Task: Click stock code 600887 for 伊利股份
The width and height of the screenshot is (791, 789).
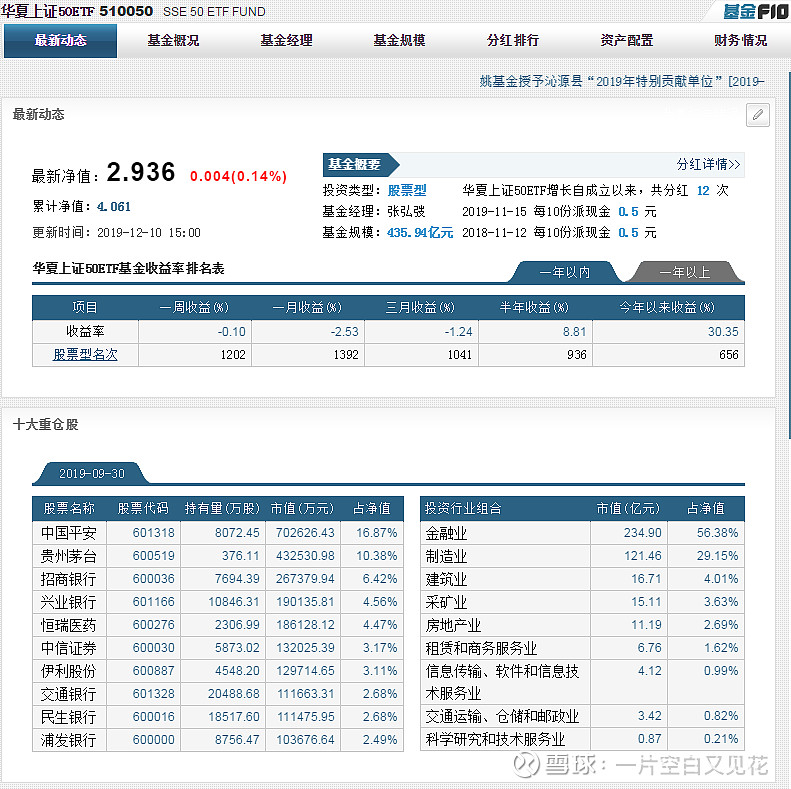Action: 153,670
